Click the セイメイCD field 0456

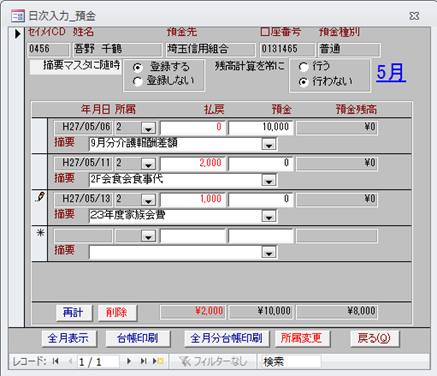(48, 49)
